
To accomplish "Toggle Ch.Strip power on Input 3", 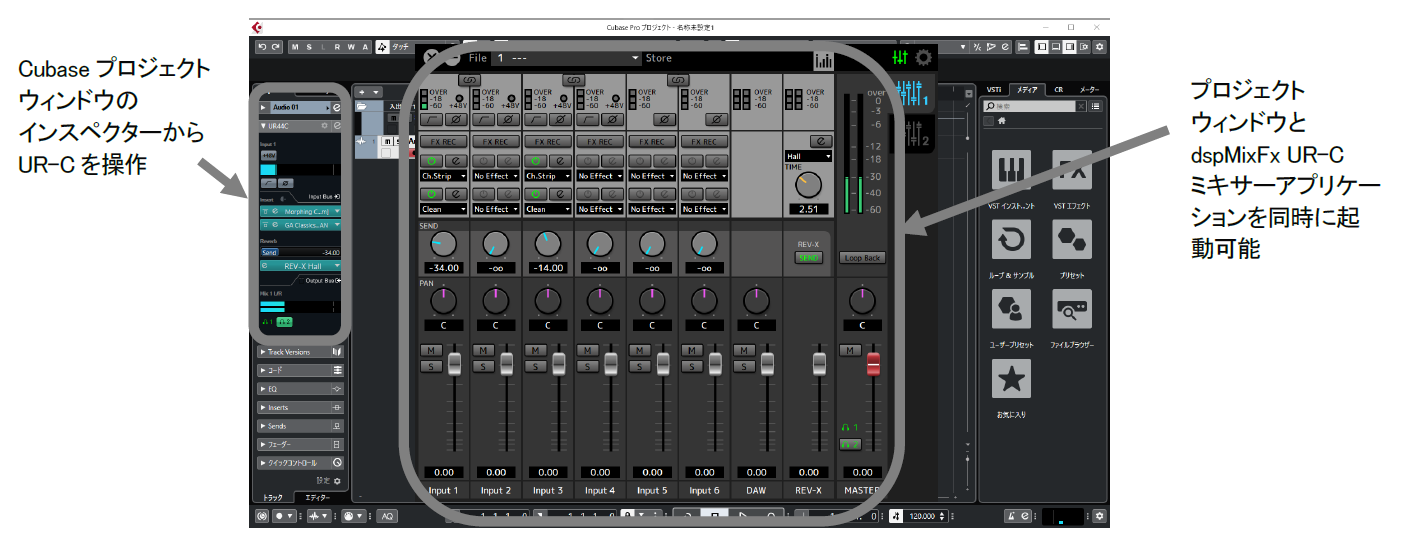I will tap(536, 160).
